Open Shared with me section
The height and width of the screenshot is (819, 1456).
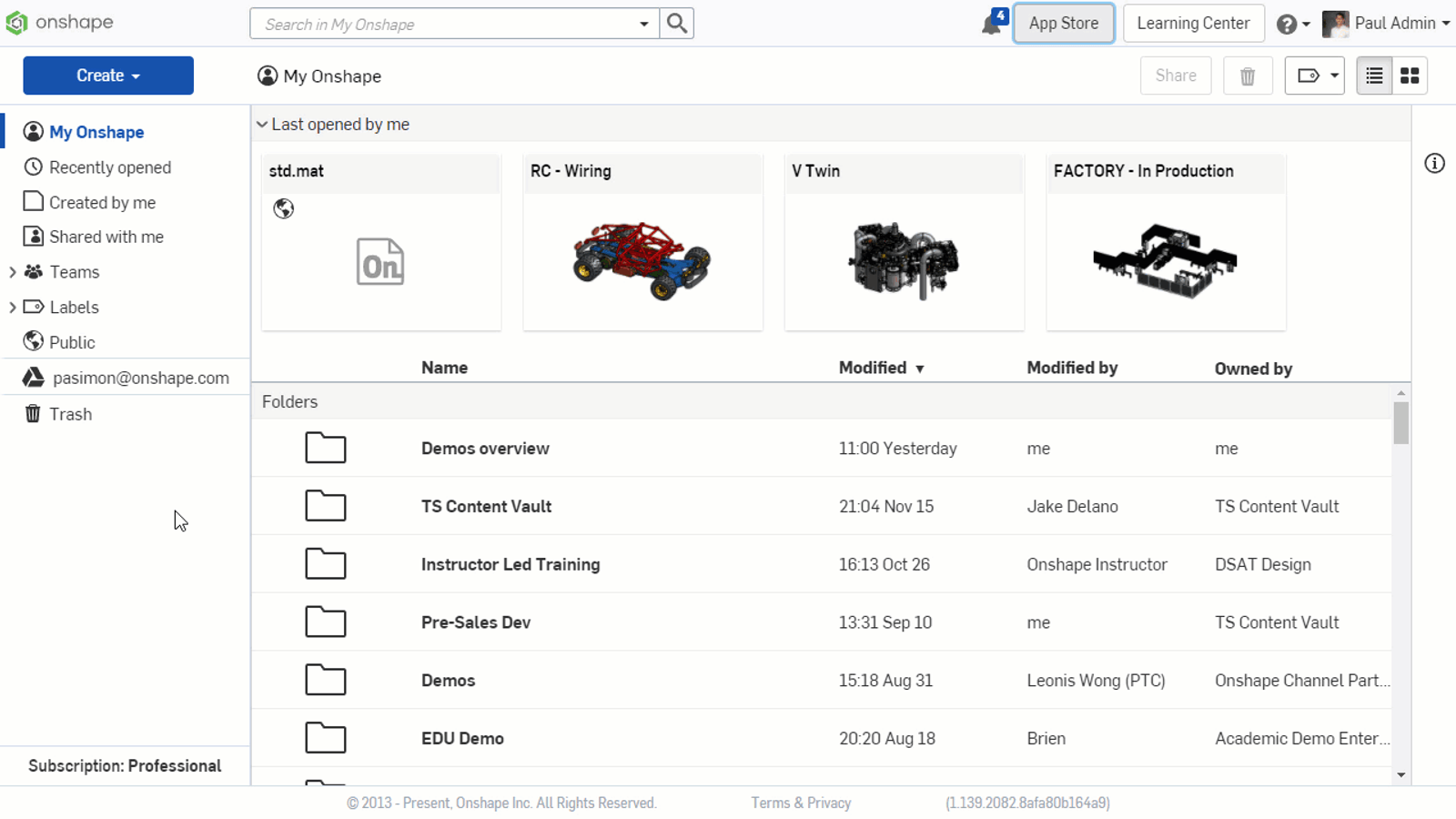point(105,237)
